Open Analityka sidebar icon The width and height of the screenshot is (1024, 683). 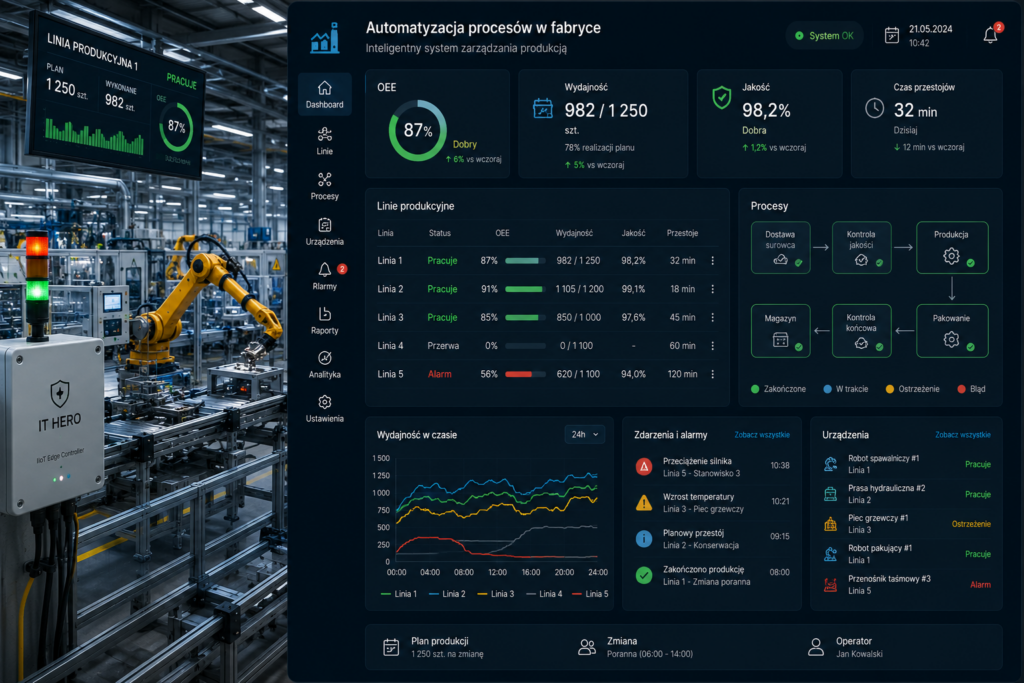coord(325,365)
